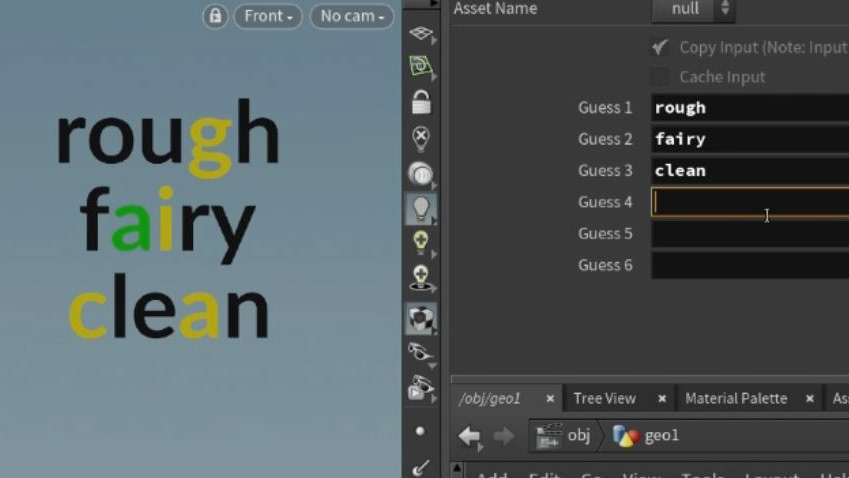The width and height of the screenshot is (849, 478).
Task: Click the back arrow navigation button
Action: point(469,436)
